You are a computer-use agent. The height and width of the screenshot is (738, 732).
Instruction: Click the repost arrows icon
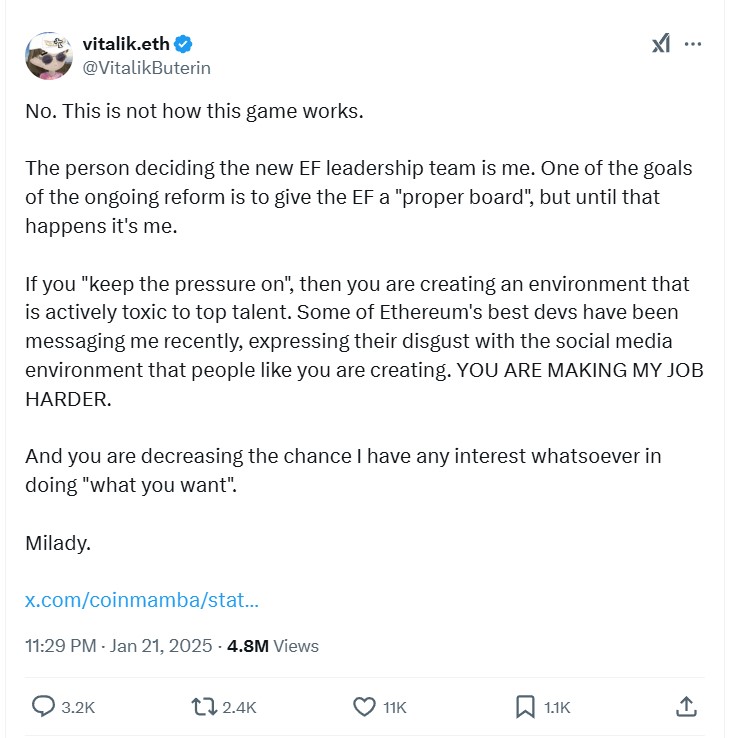204,707
